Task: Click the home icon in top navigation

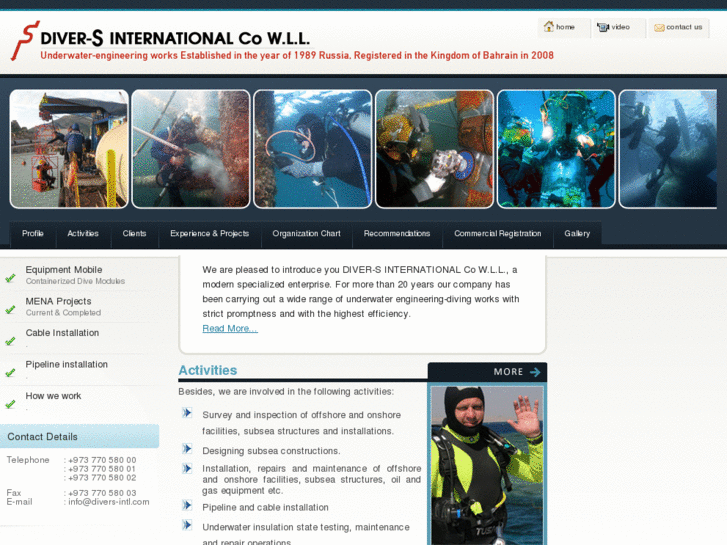Action: [x=549, y=27]
